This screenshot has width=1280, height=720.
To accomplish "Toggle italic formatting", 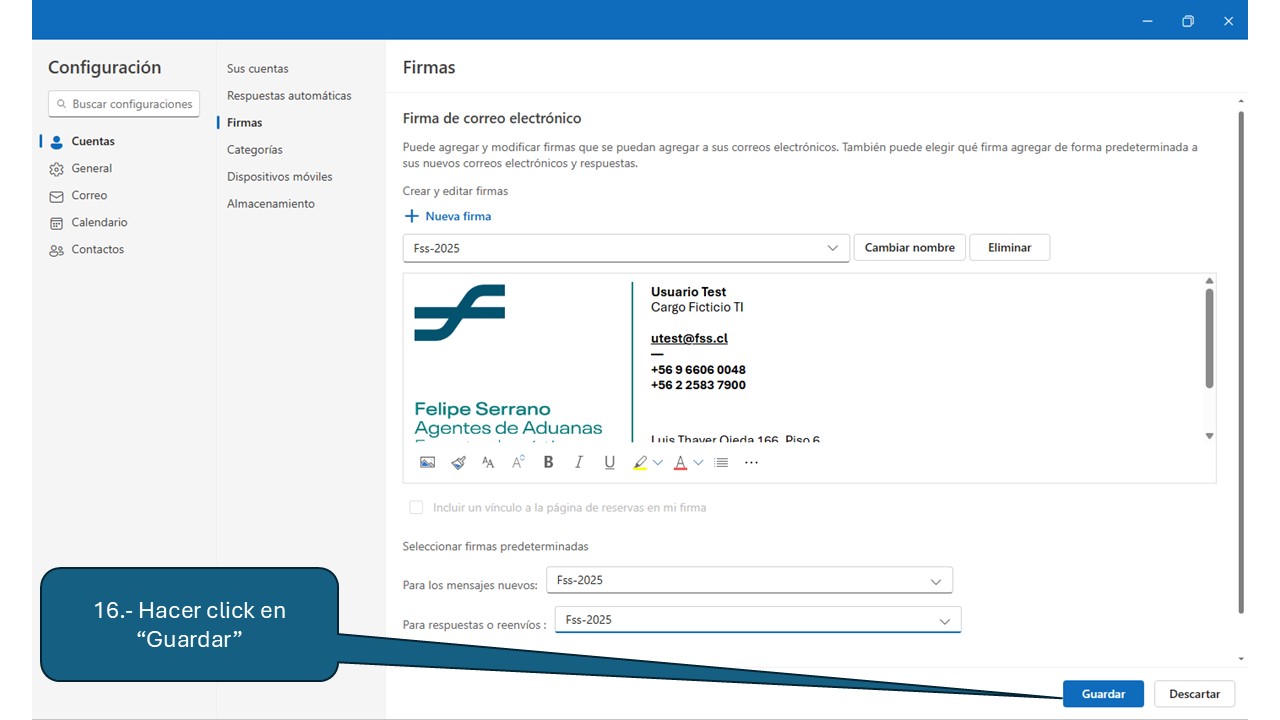I will pos(578,462).
